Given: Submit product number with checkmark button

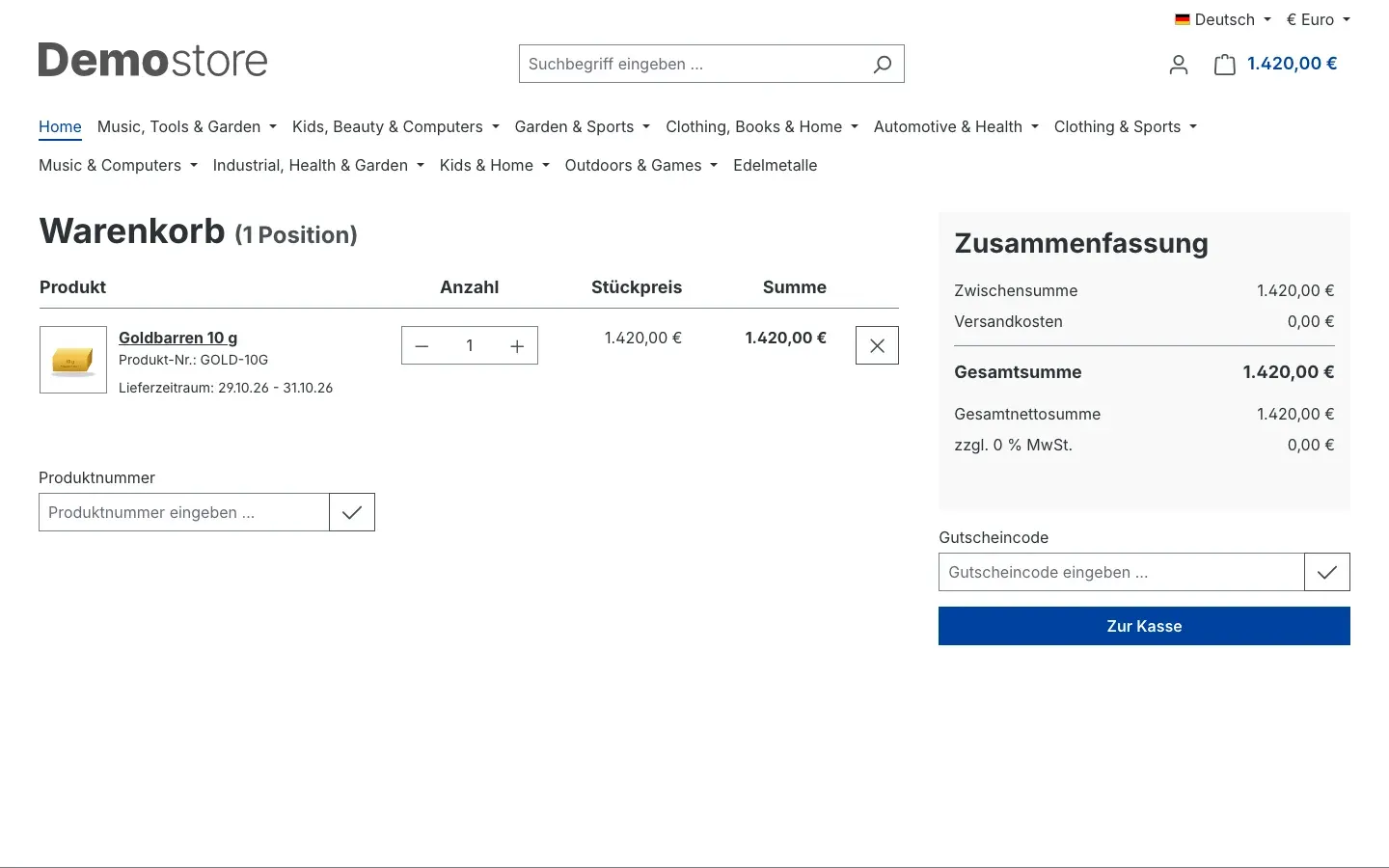Looking at the screenshot, I should click(352, 512).
